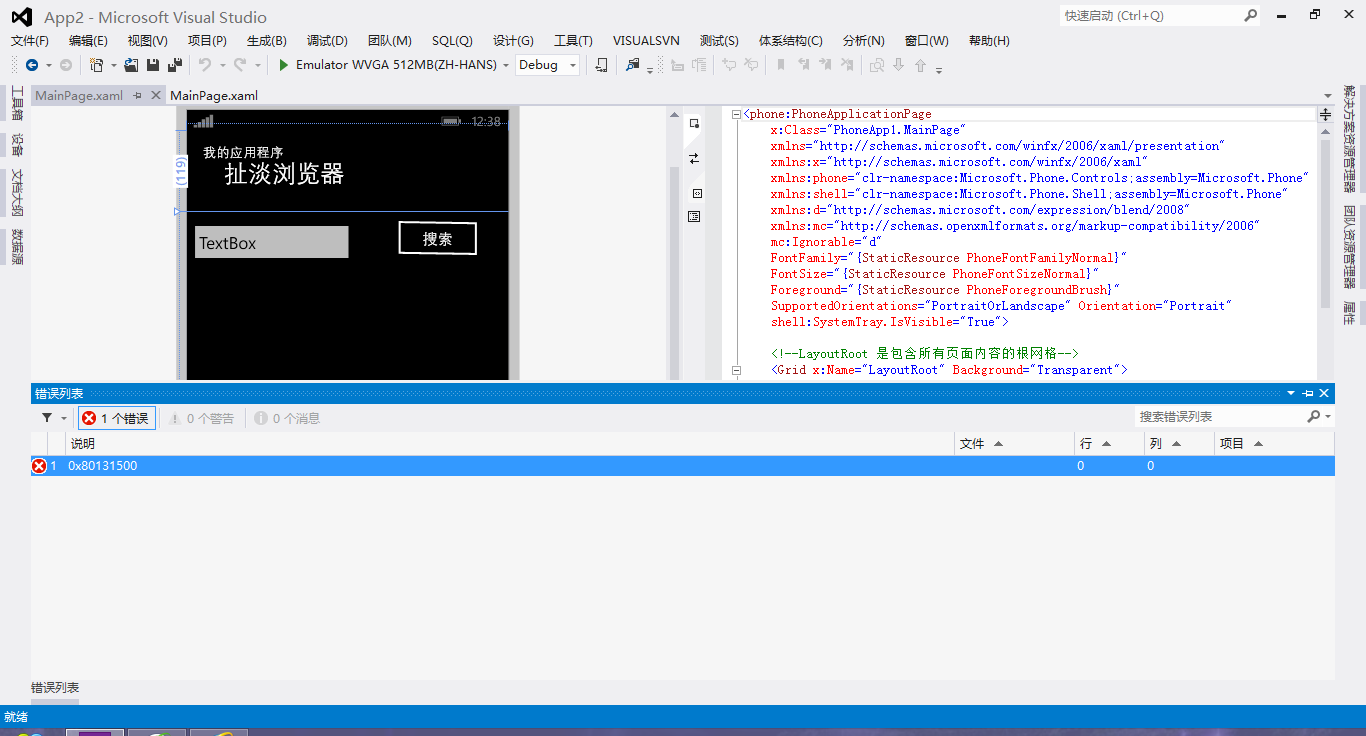
Task: Click the 搜索错误列表 search field
Action: 1220,416
